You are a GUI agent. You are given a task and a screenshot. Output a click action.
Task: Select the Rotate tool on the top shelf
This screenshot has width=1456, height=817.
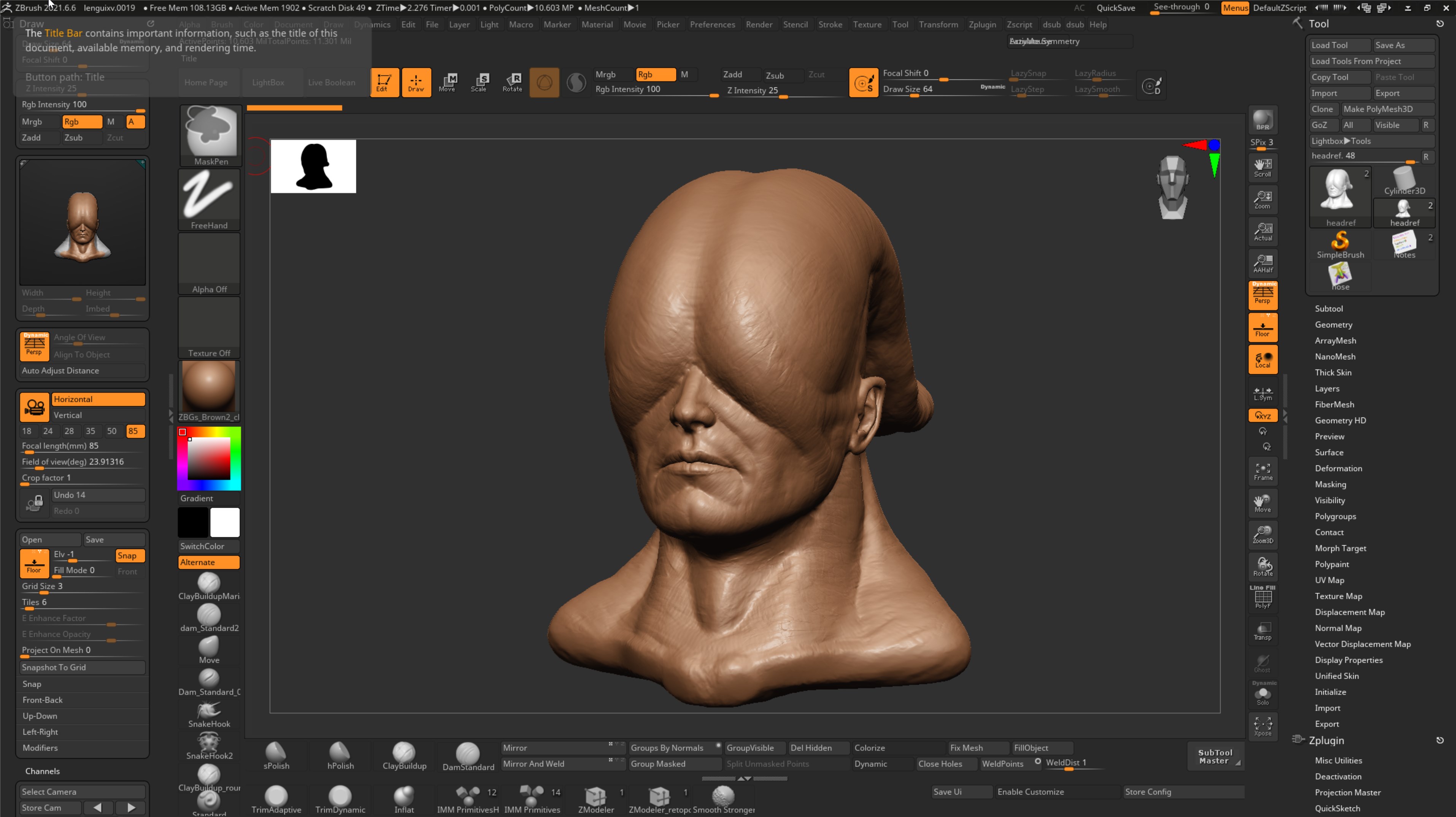[x=513, y=82]
